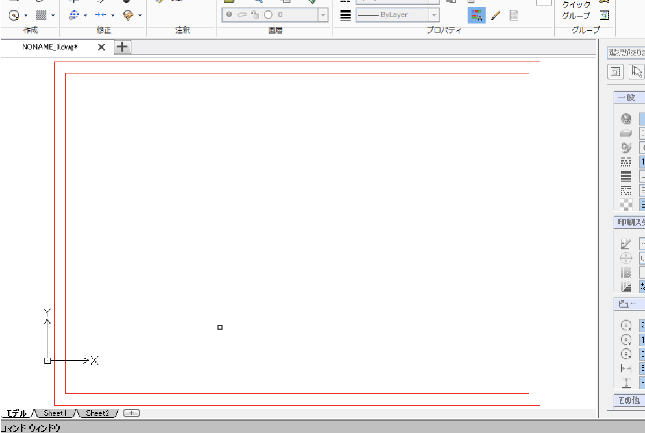Open the break tool dropdown arrow
Image resolution: width=645 pixels, height=433 pixels.
[113, 15]
